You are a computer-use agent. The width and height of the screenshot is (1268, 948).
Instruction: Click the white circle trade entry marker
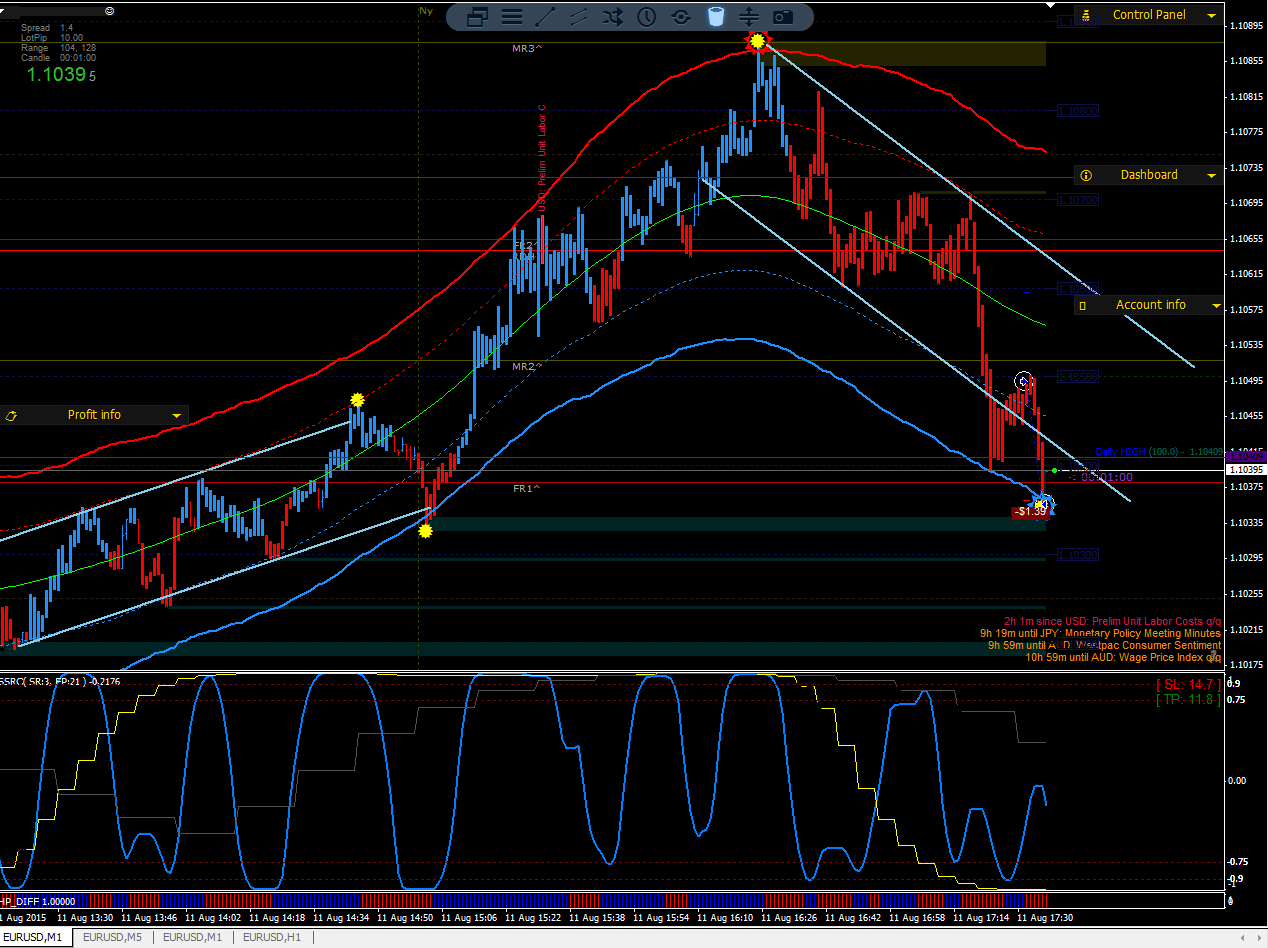click(1023, 381)
